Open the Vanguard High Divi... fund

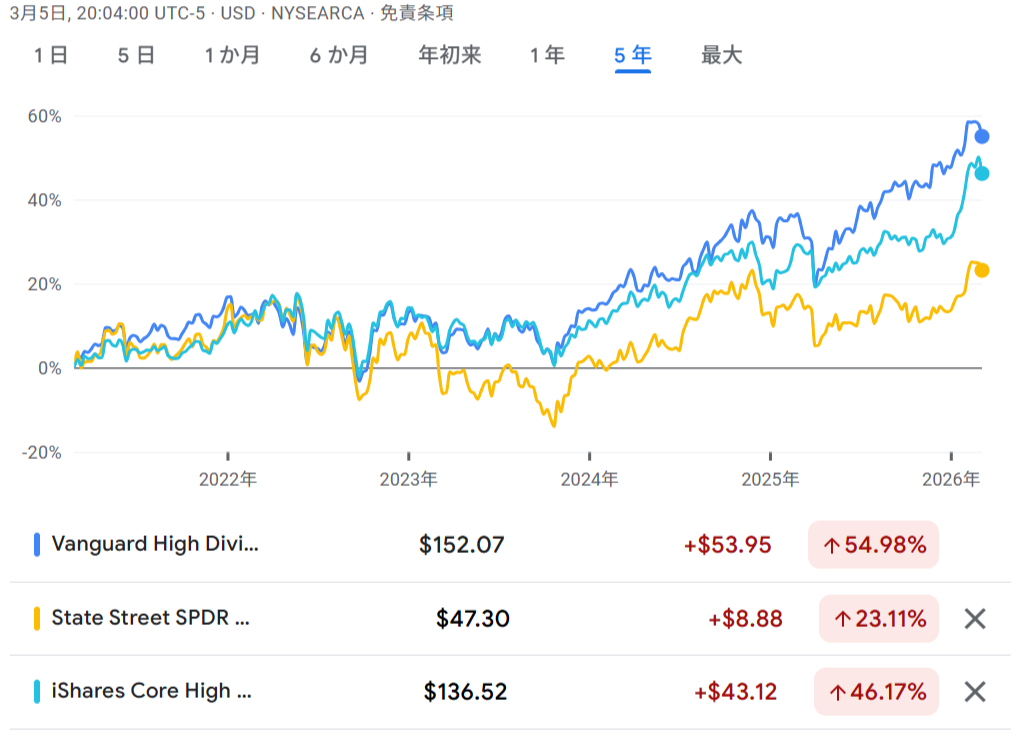click(x=155, y=545)
